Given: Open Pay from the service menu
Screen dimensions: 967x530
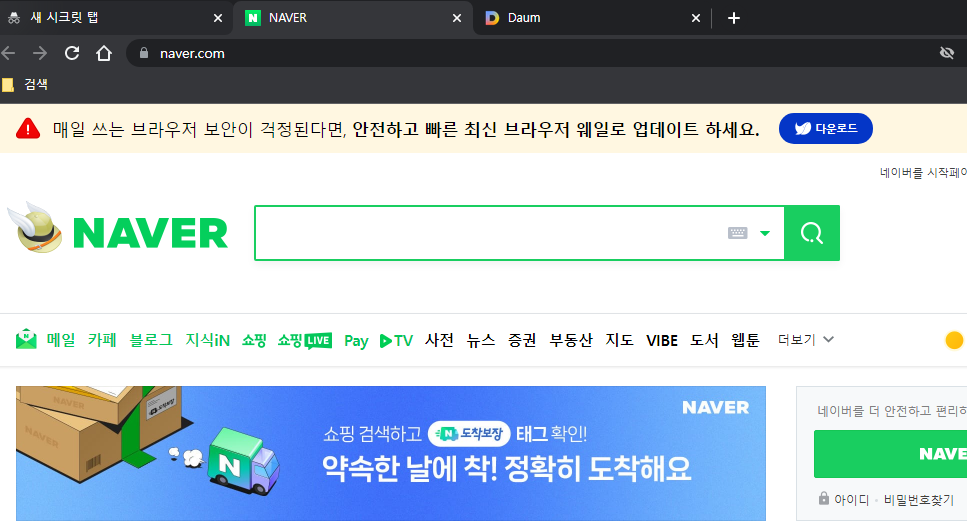Looking at the screenshot, I should click(356, 341).
